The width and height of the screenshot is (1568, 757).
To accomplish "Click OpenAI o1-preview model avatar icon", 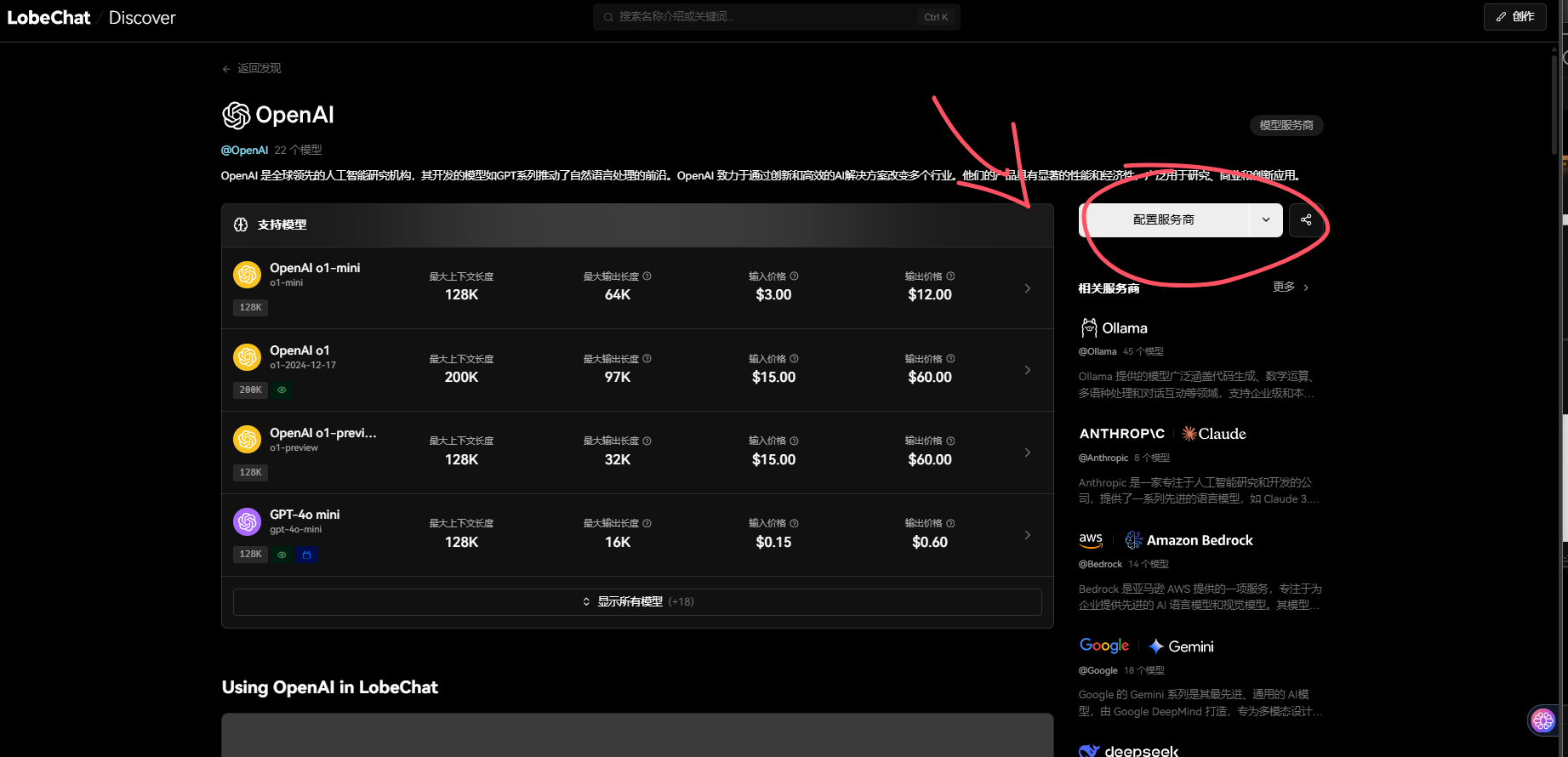I will pyautogui.click(x=248, y=440).
